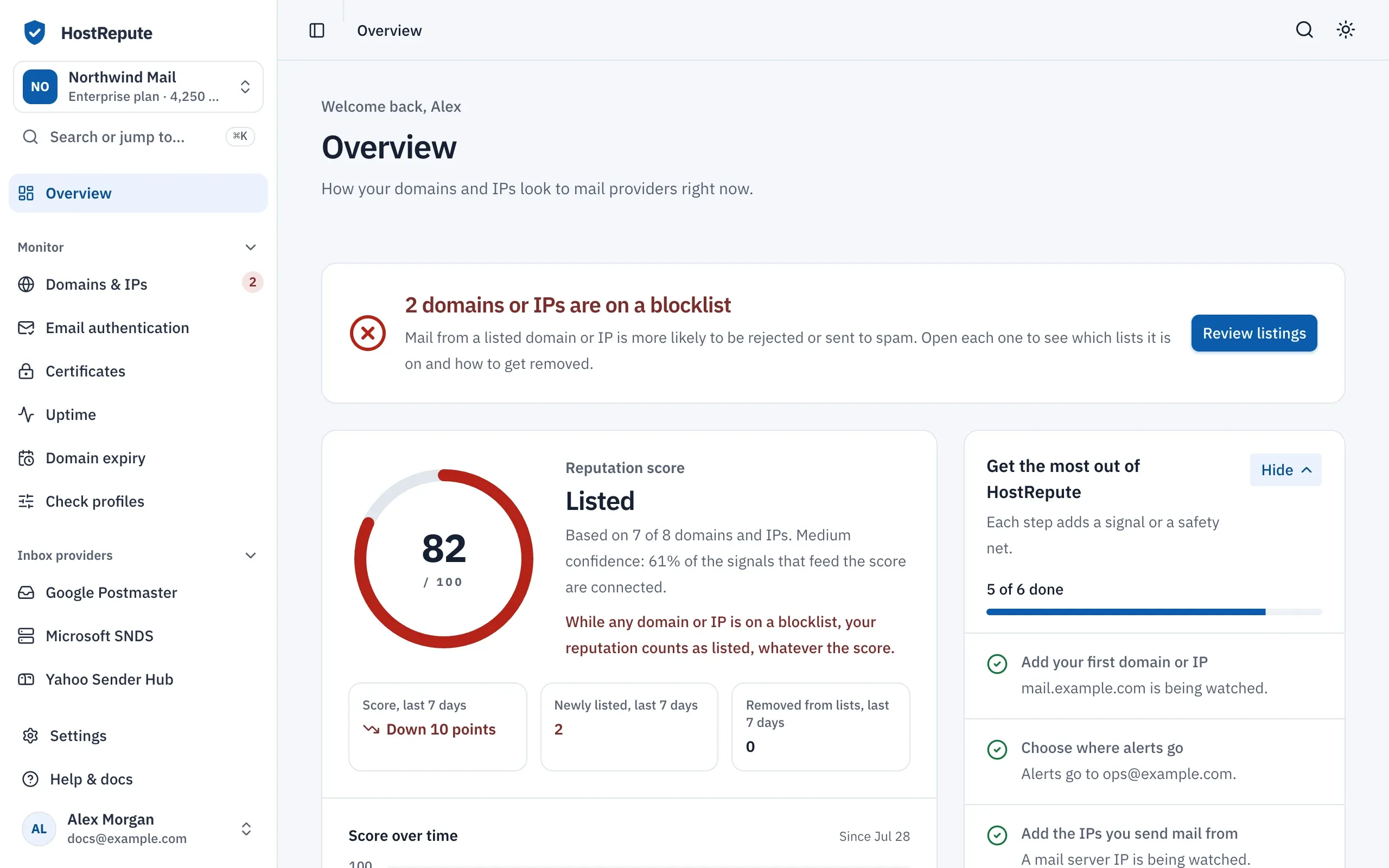Click the green check beside Choose where alerts go

click(997, 749)
